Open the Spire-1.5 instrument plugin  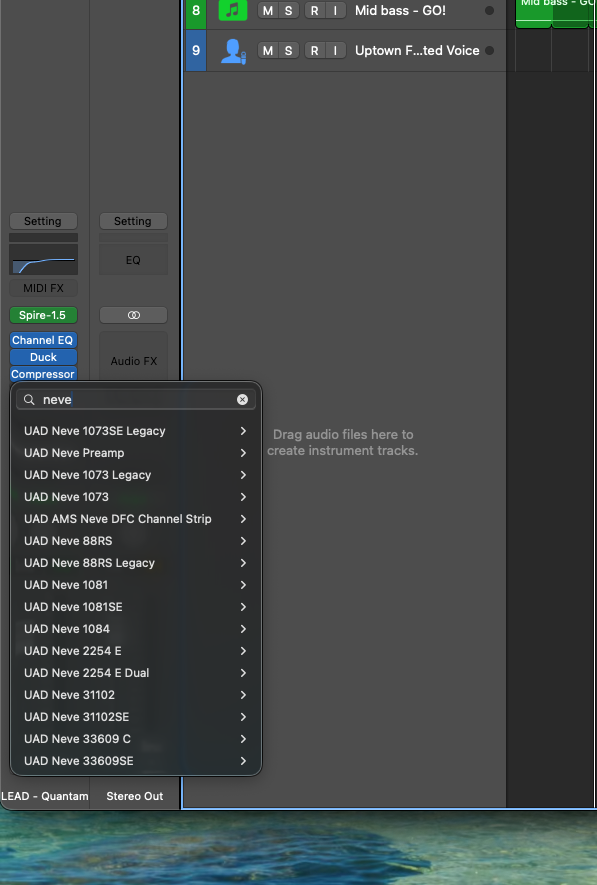pos(43,315)
